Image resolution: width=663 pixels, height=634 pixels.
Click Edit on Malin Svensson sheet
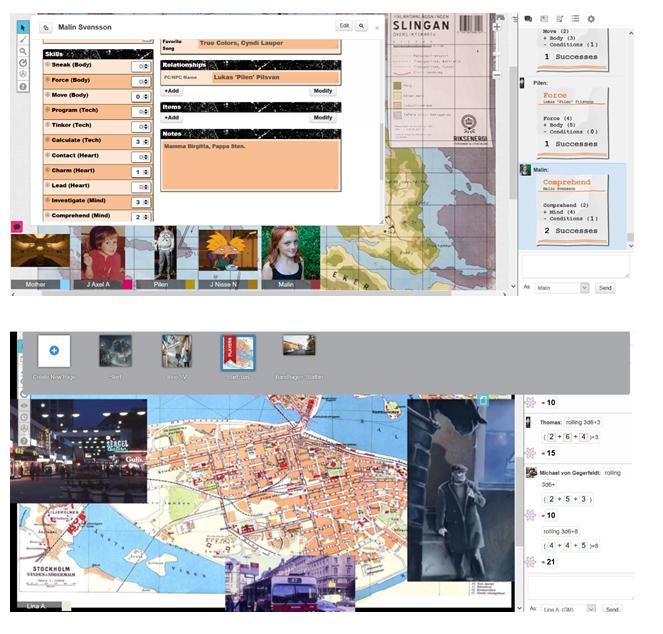(344, 26)
